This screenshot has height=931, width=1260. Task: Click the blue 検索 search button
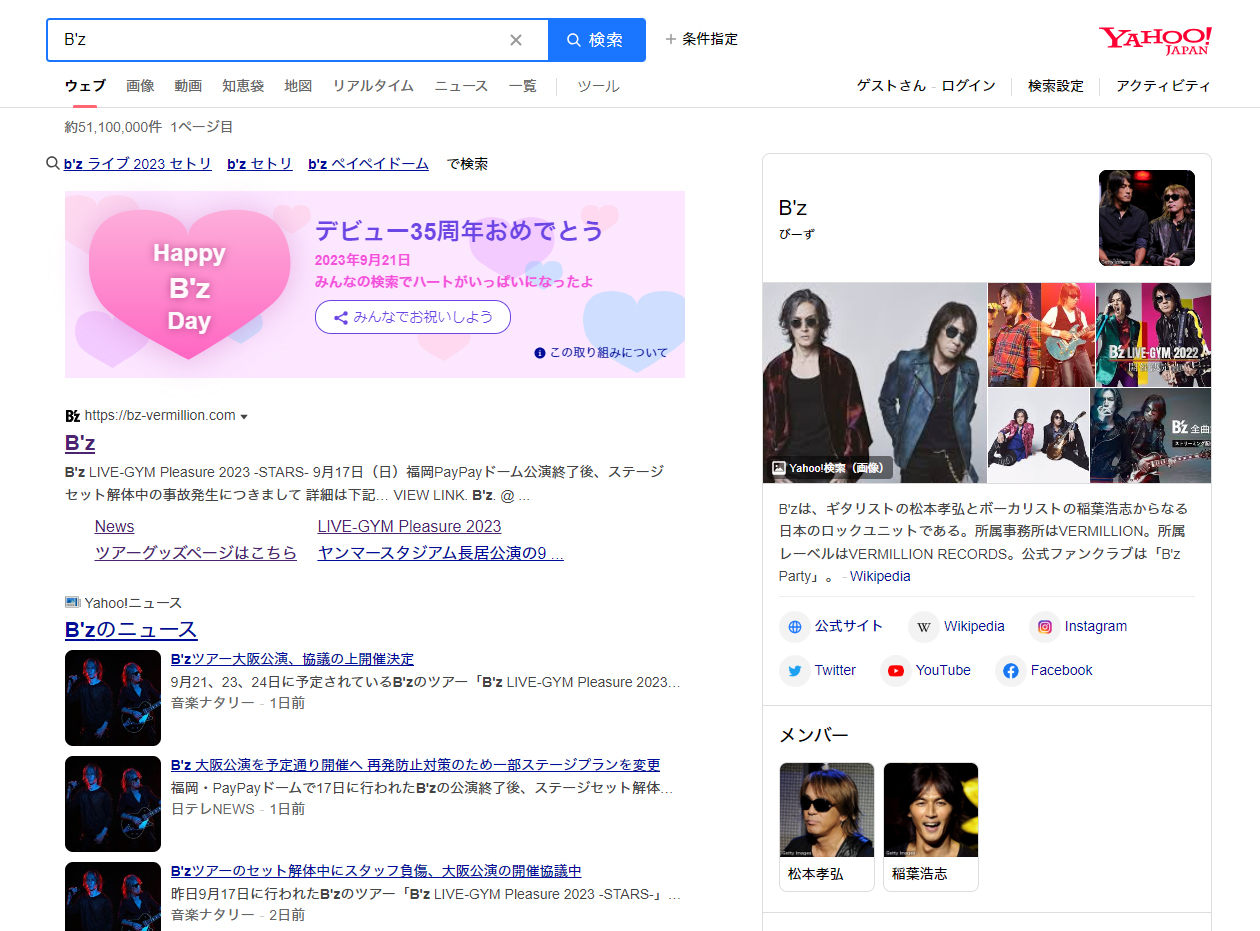pos(596,40)
